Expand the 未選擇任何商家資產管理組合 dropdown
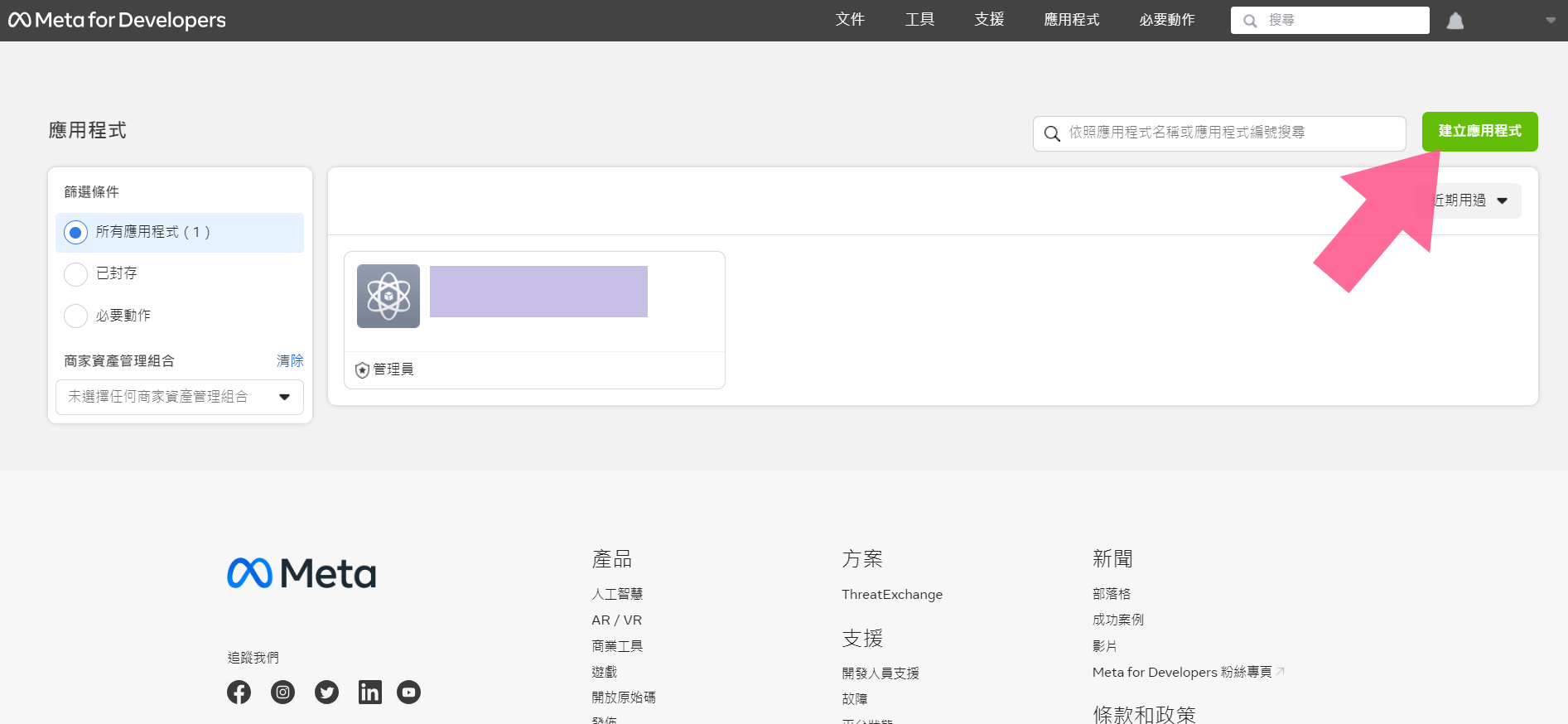Image resolution: width=1568 pixels, height=724 pixels. (x=180, y=397)
